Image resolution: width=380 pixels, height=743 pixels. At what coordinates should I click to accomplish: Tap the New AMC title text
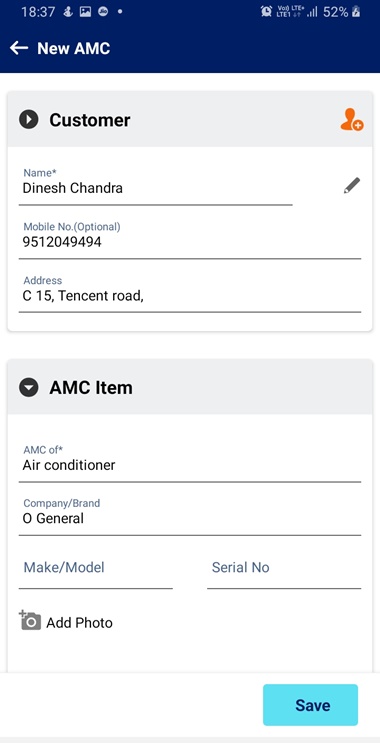74,48
